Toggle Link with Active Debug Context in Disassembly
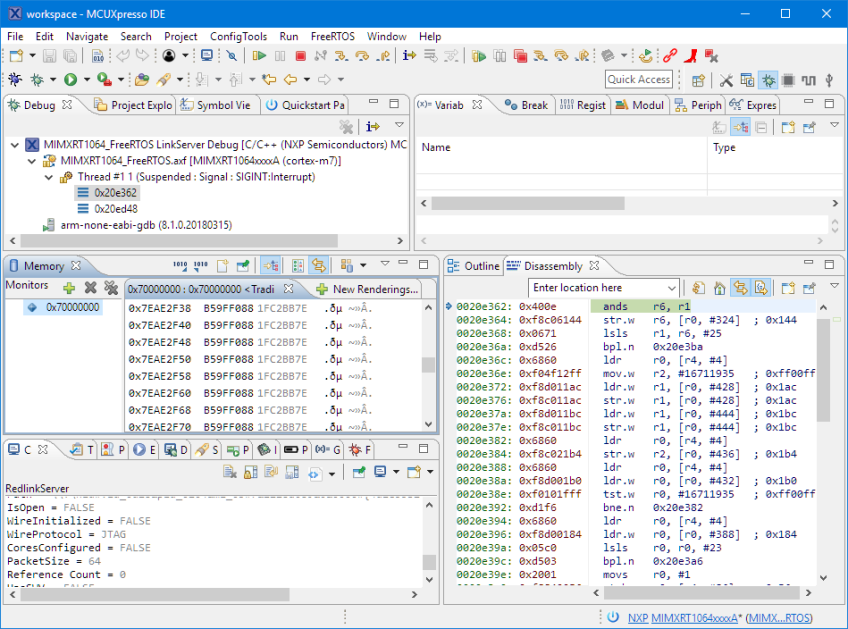The width and height of the screenshot is (848, 629). [740, 288]
